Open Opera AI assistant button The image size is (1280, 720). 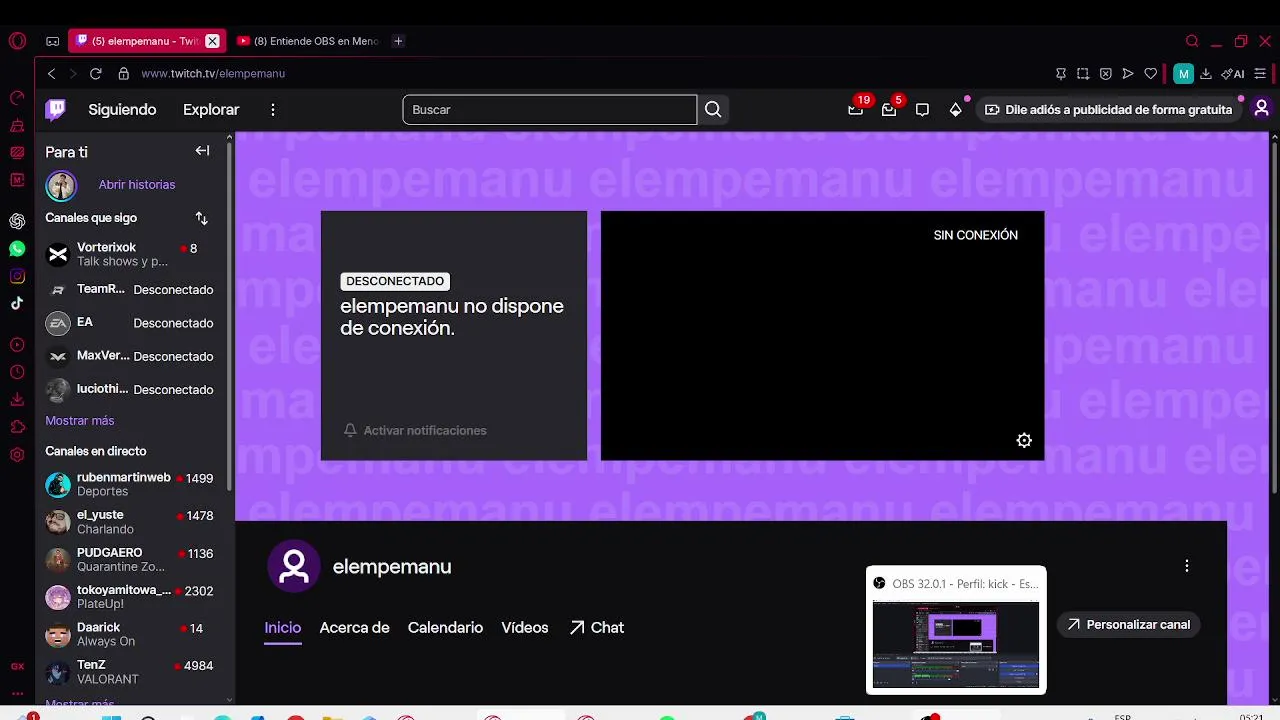1233,73
